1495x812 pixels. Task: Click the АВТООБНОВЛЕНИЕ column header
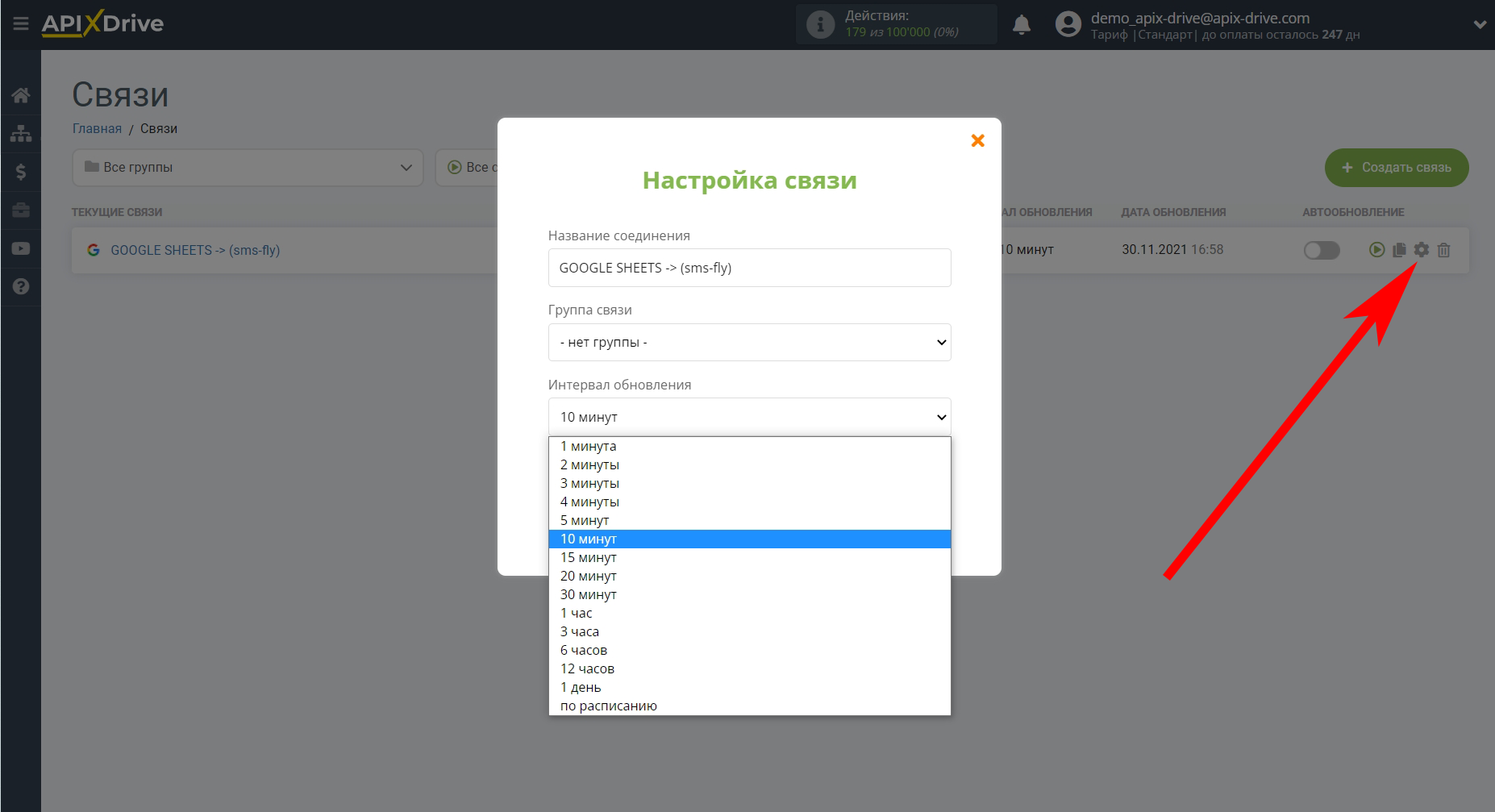(x=1353, y=212)
